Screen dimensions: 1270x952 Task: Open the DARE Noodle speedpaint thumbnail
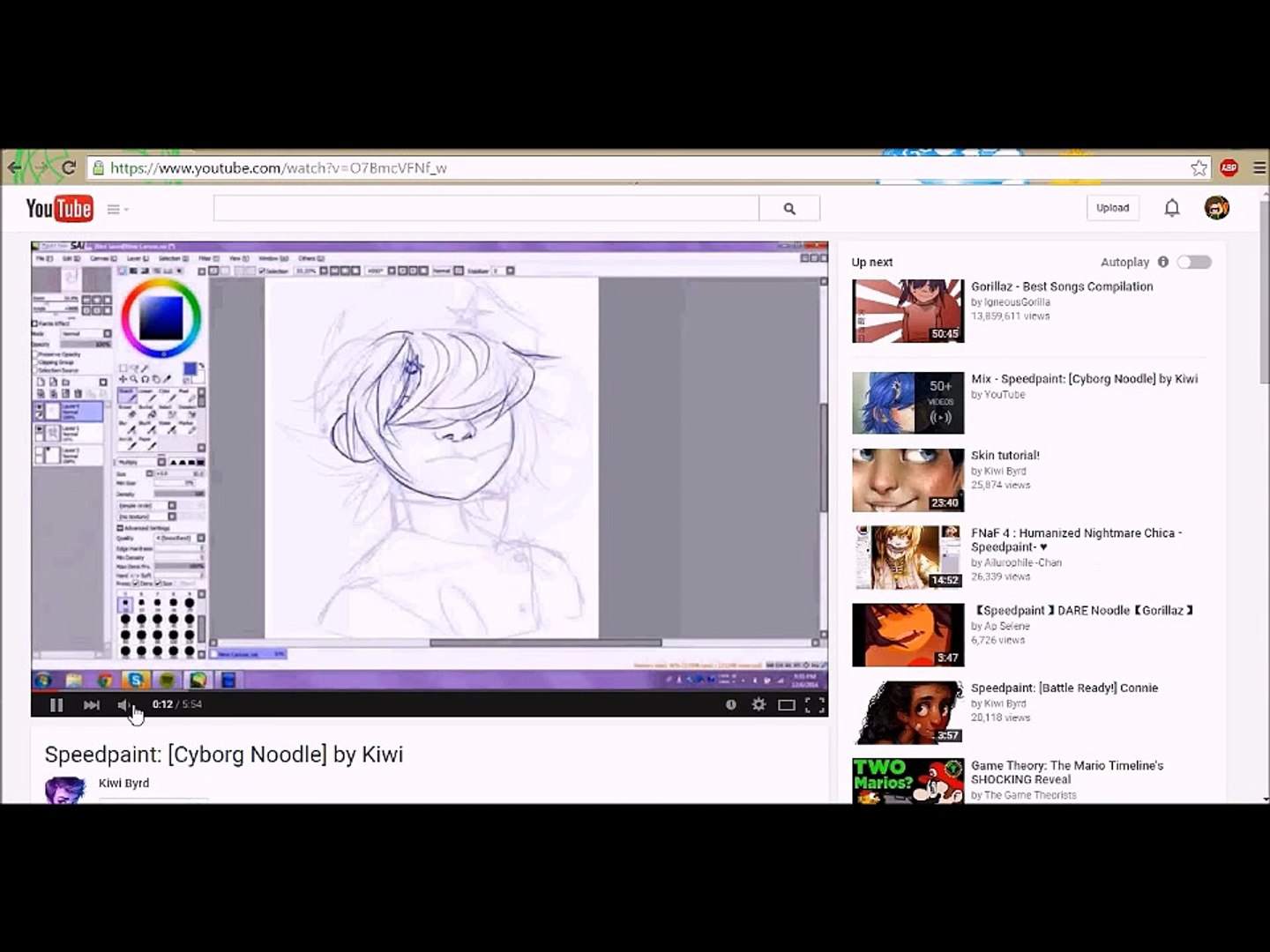(x=908, y=636)
